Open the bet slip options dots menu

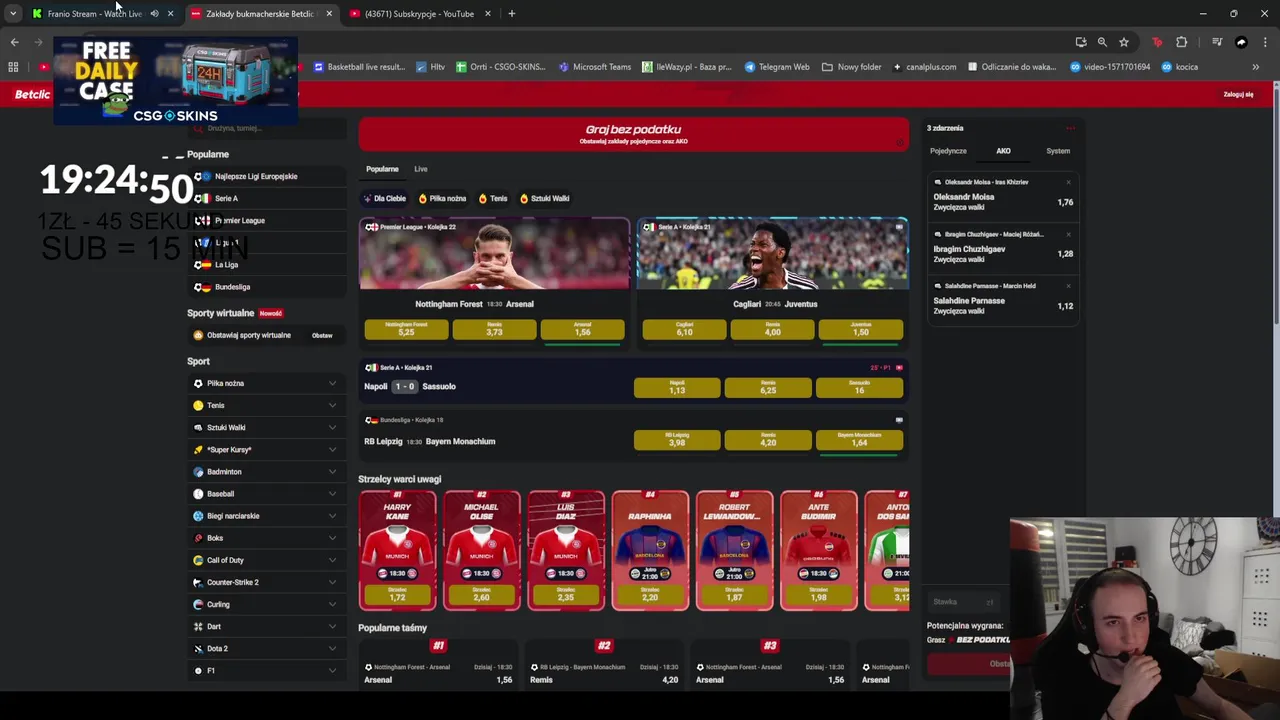[x=1070, y=128]
